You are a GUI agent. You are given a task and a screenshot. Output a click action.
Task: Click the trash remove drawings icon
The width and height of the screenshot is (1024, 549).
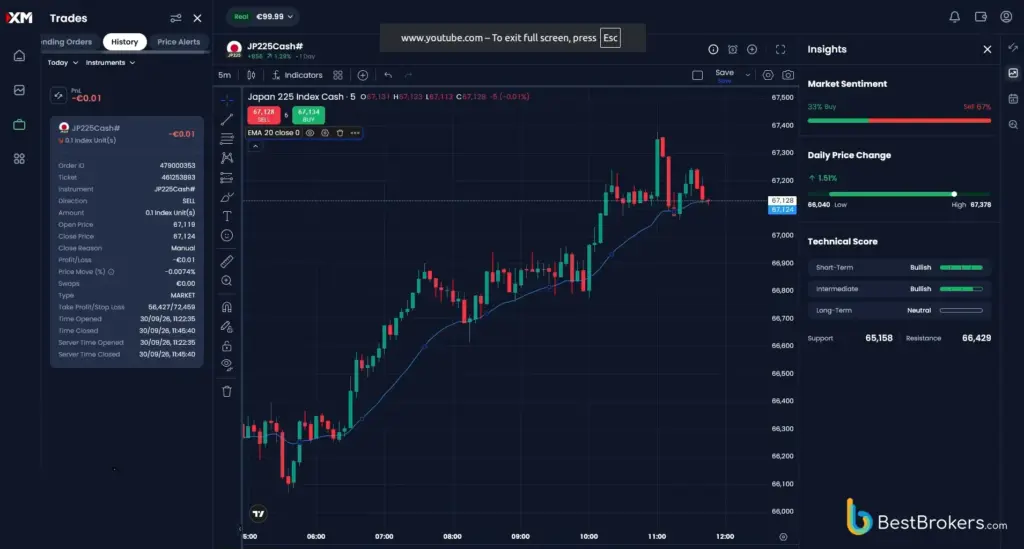[x=227, y=392]
